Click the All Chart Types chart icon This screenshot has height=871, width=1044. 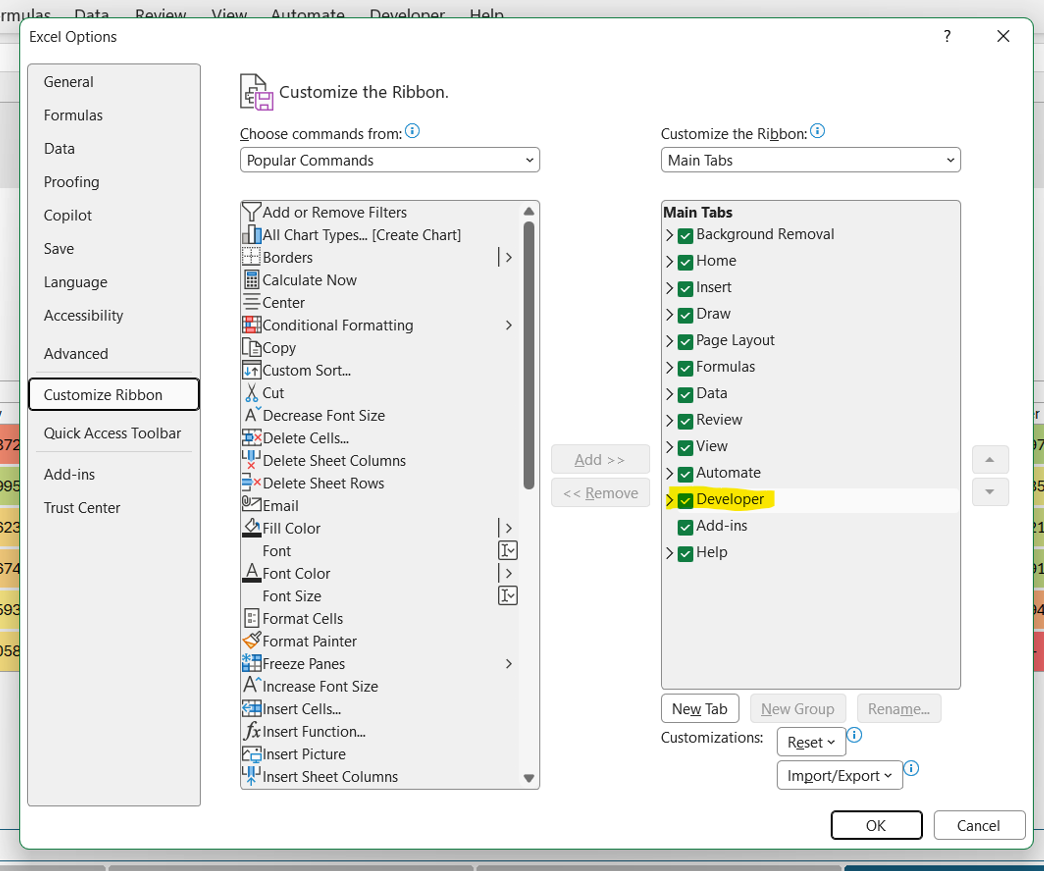pos(252,234)
